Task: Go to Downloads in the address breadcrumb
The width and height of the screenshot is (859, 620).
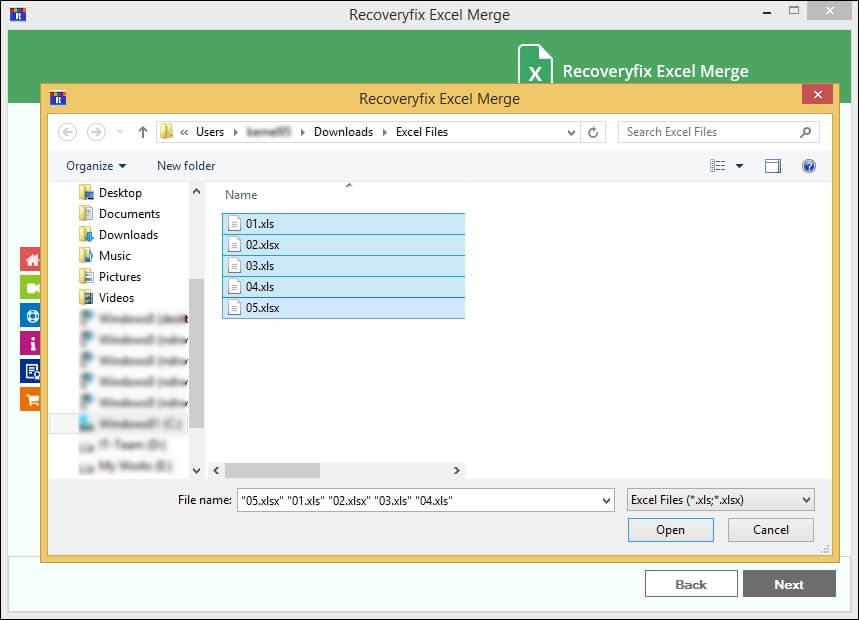Action: click(343, 132)
